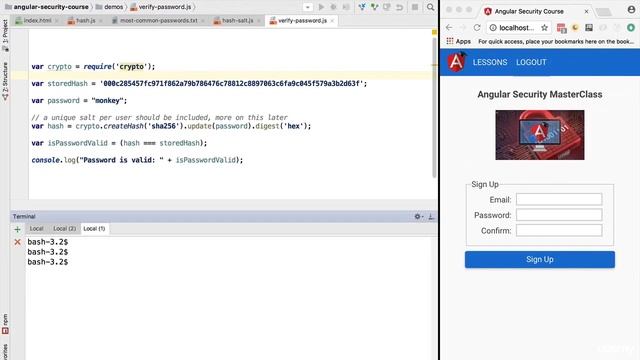The image size is (640, 360).
Task: View site information icon in address bar
Action: point(493,27)
